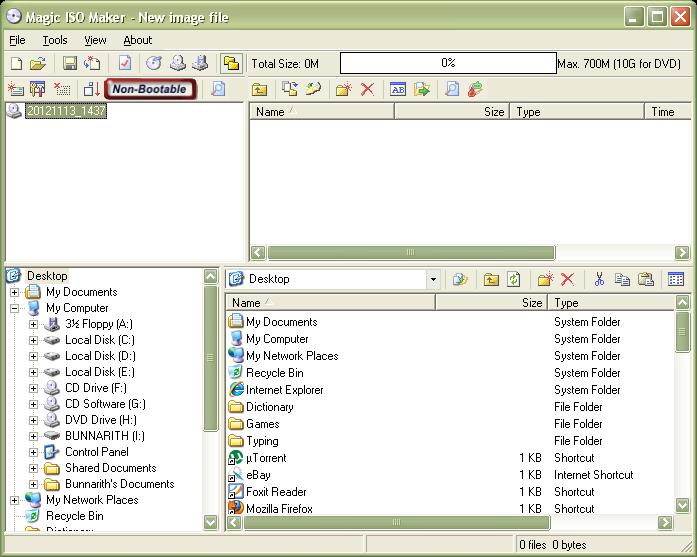Click the add files icon in ISO toolbar
The width and height of the screenshot is (697, 557).
(x=290, y=89)
